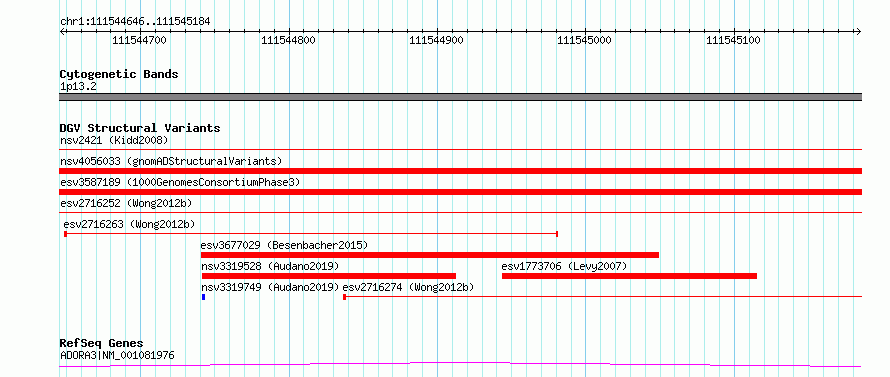
Task: Click the red bar of esv3677029
Action: coord(430,255)
